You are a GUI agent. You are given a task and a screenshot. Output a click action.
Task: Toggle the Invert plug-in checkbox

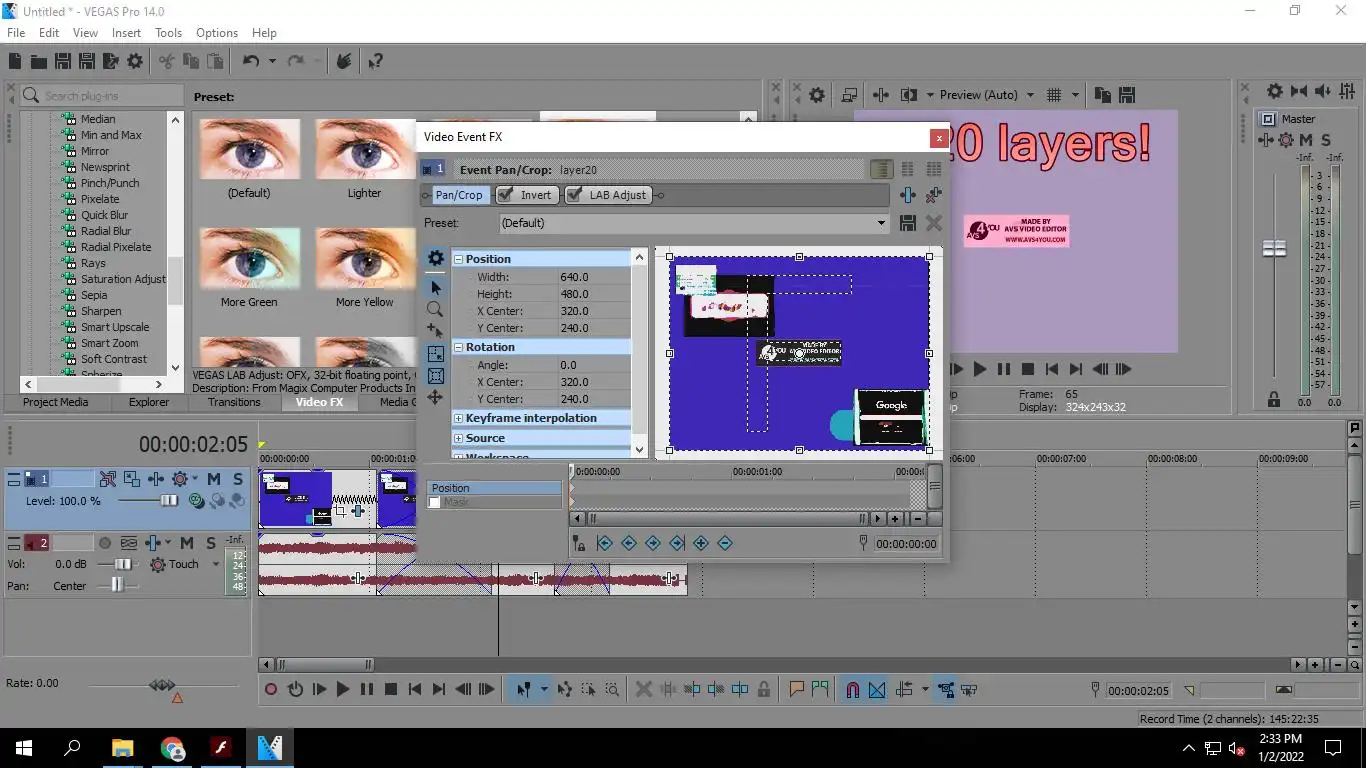click(506, 195)
